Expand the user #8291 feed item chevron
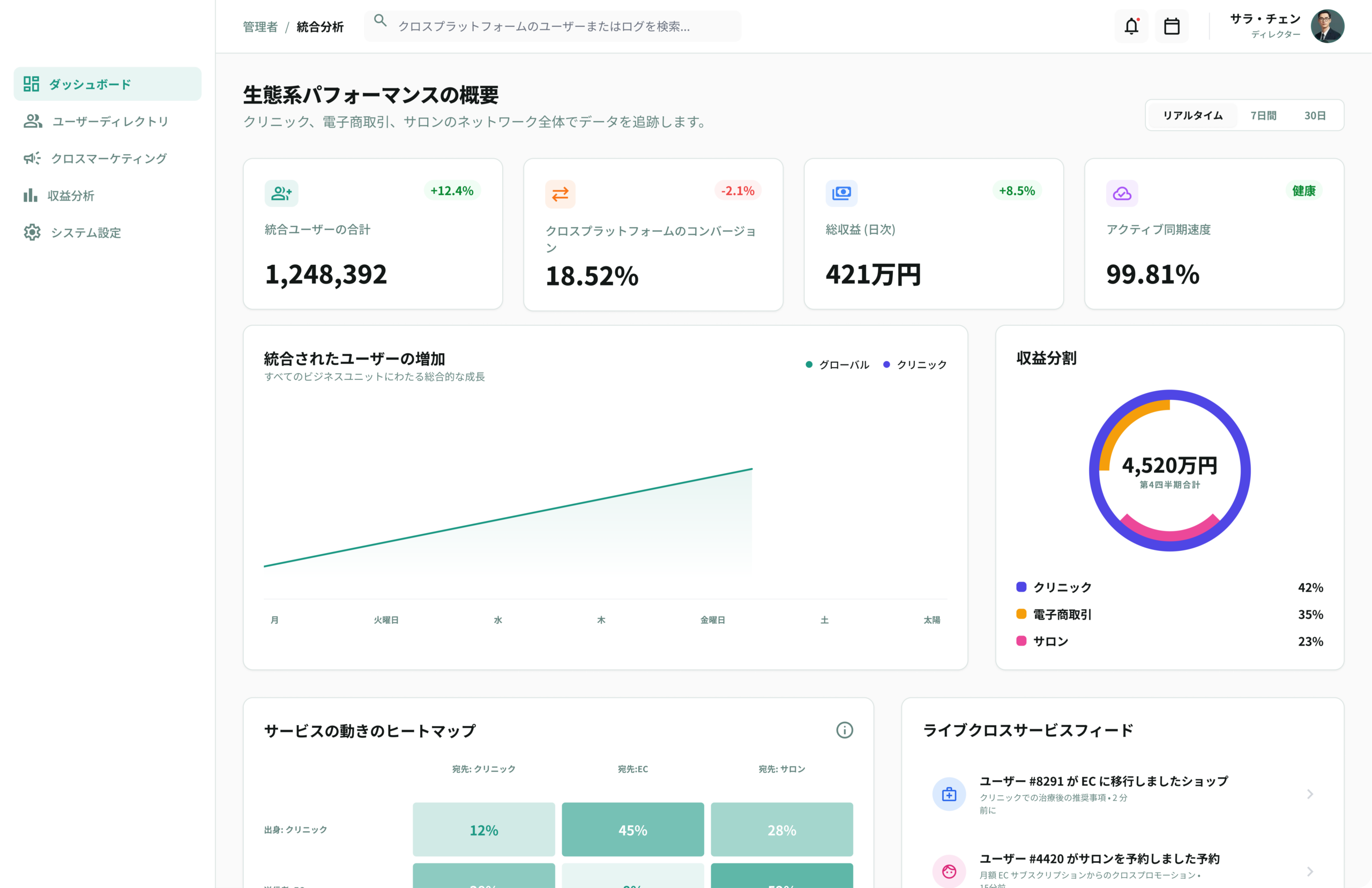 pos(1310,794)
